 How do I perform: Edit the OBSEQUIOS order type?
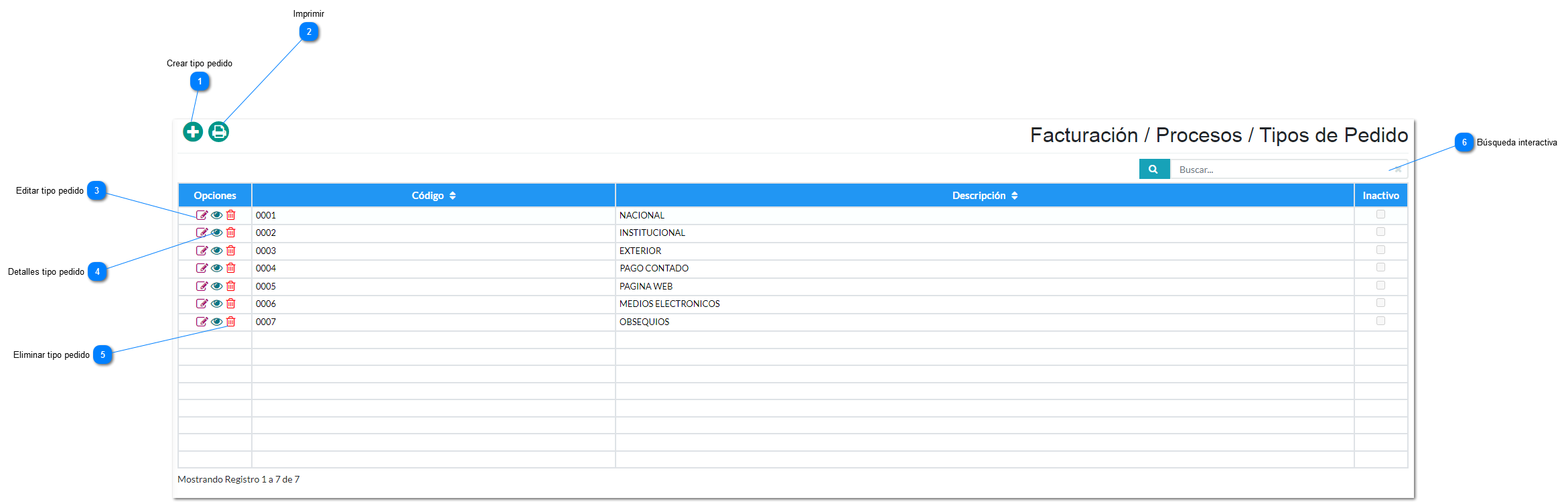(x=202, y=322)
